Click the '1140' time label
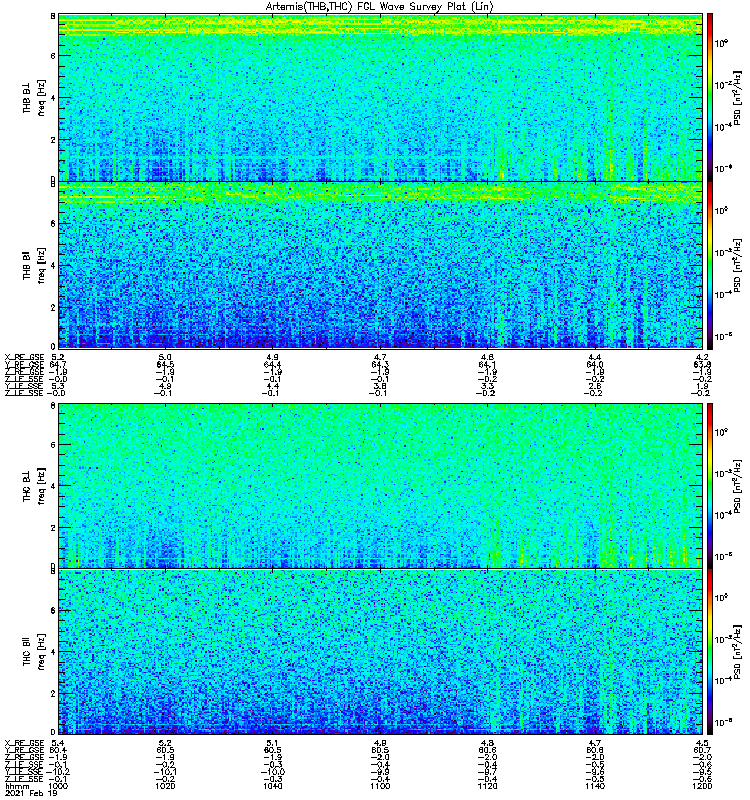The image size is (750, 800). tap(594, 786)
